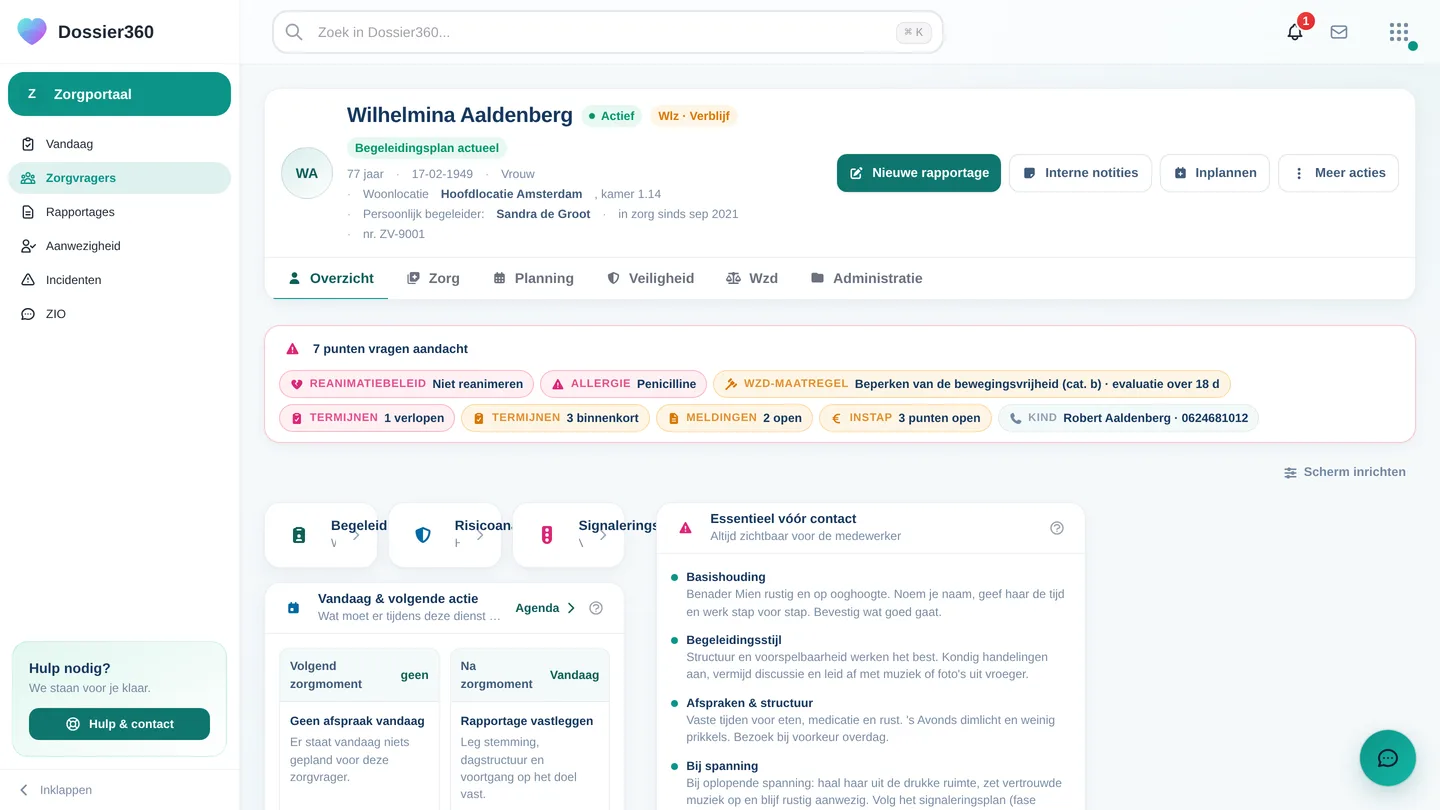This screenshot has height=810, width=1440.
Task: Open the notifications bell
Action: tap(1295, 32)
